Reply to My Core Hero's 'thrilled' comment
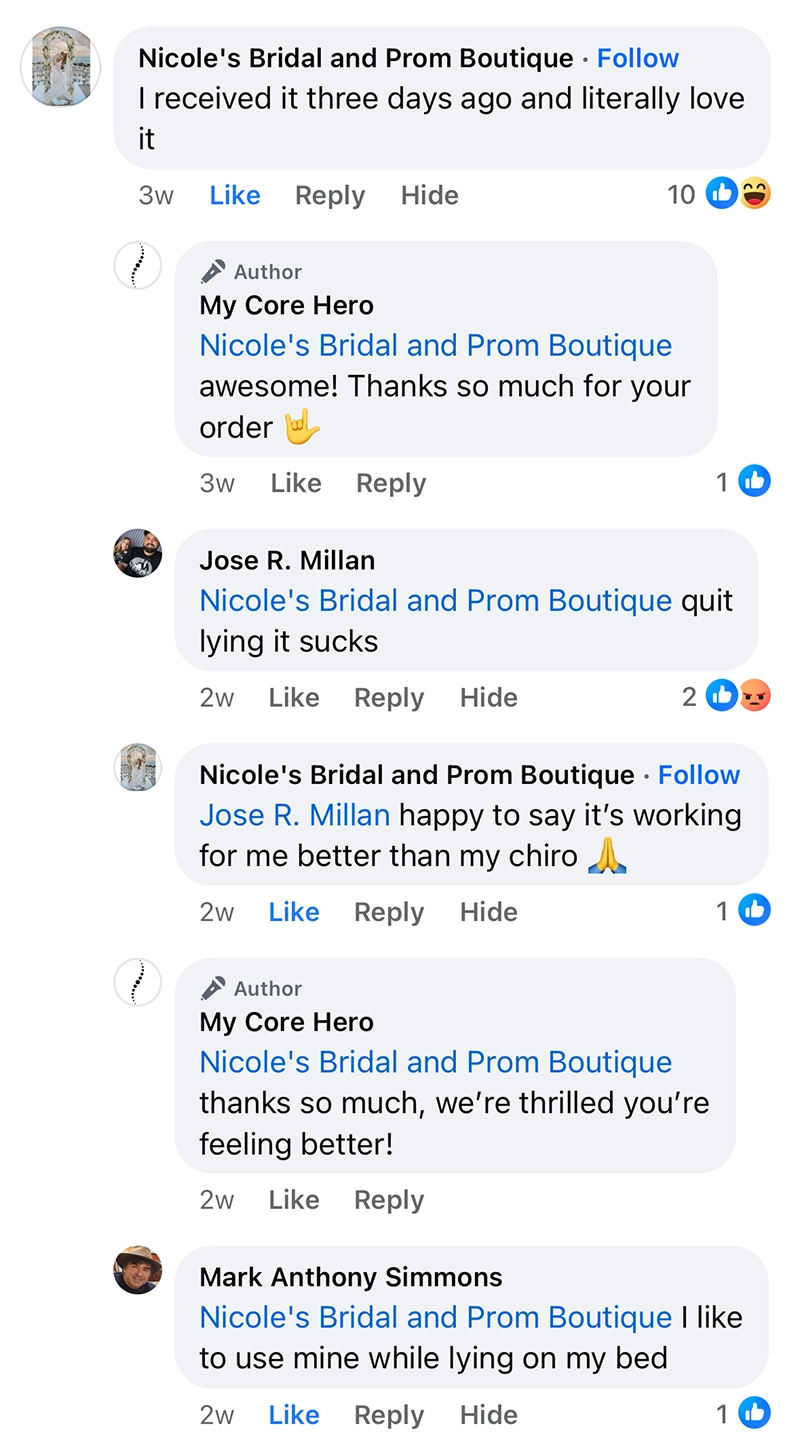The width and height of the screenshot is (800, 1441). [389, 1200]
